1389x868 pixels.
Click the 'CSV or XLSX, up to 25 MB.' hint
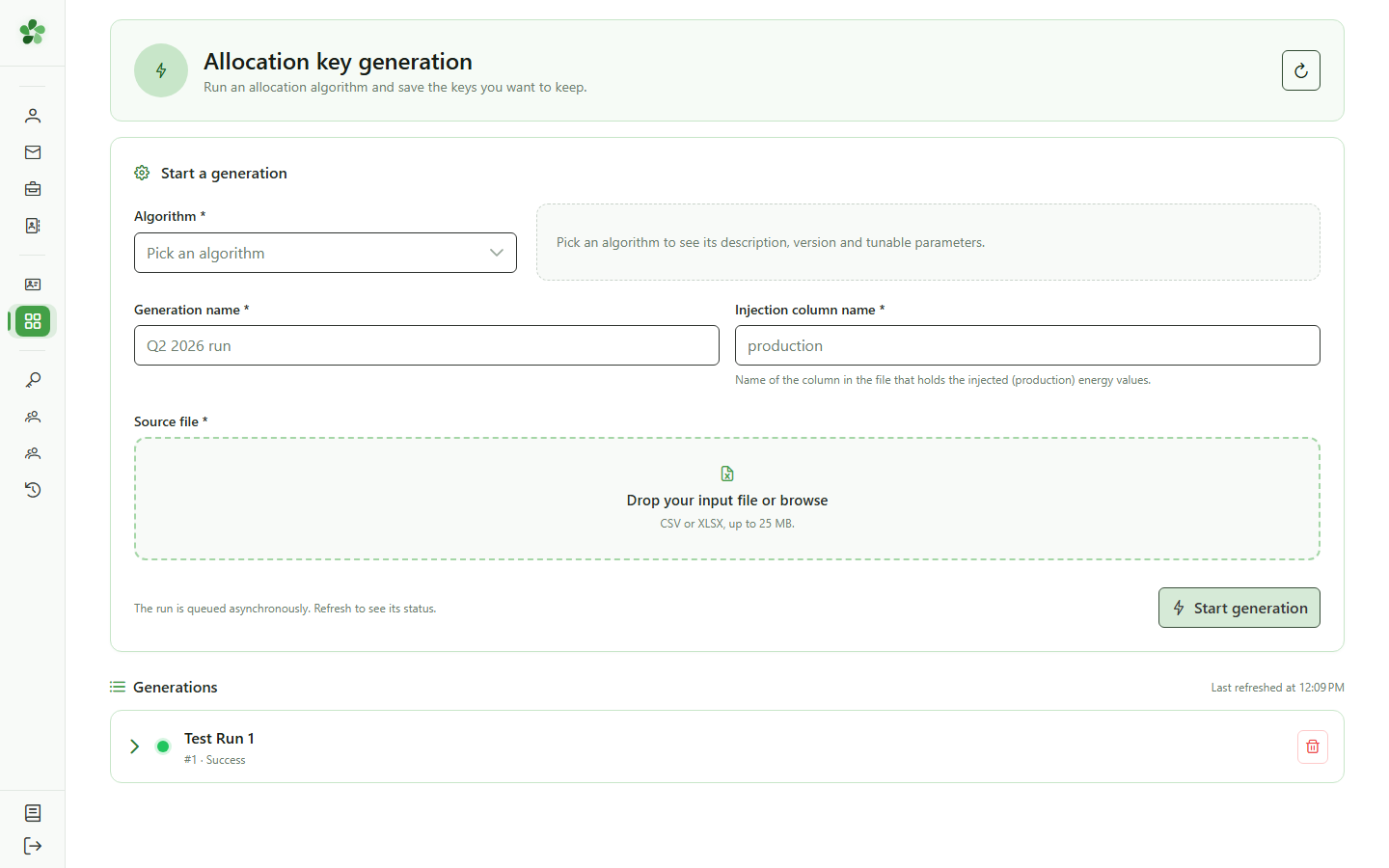click(727, 524)
